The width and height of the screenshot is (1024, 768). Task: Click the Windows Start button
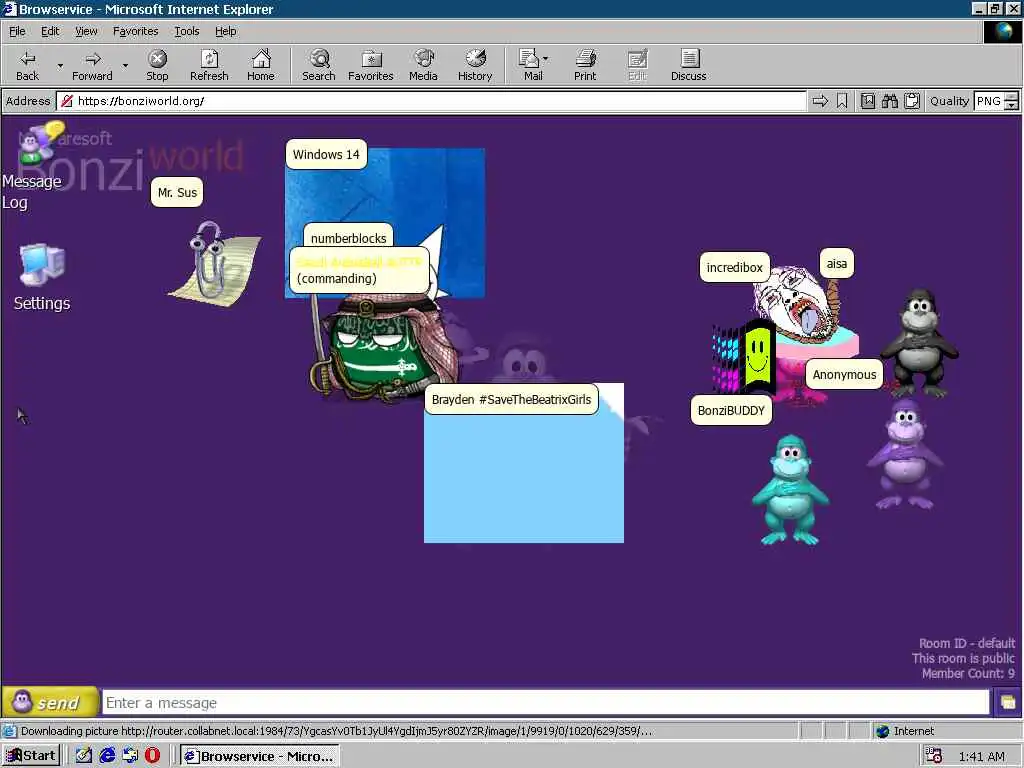pos(31,756)
